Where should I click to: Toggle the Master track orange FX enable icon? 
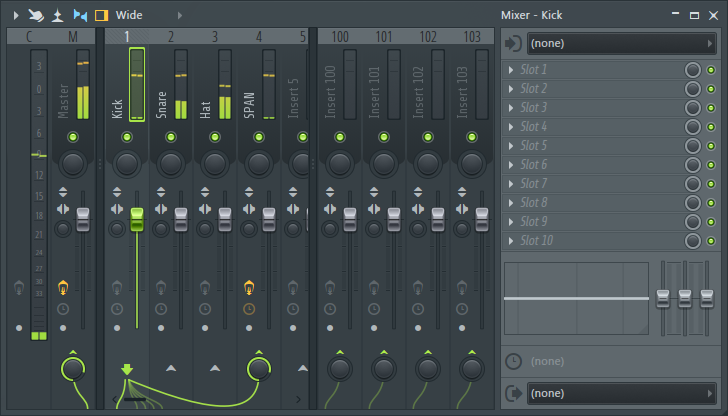point(63,288)
